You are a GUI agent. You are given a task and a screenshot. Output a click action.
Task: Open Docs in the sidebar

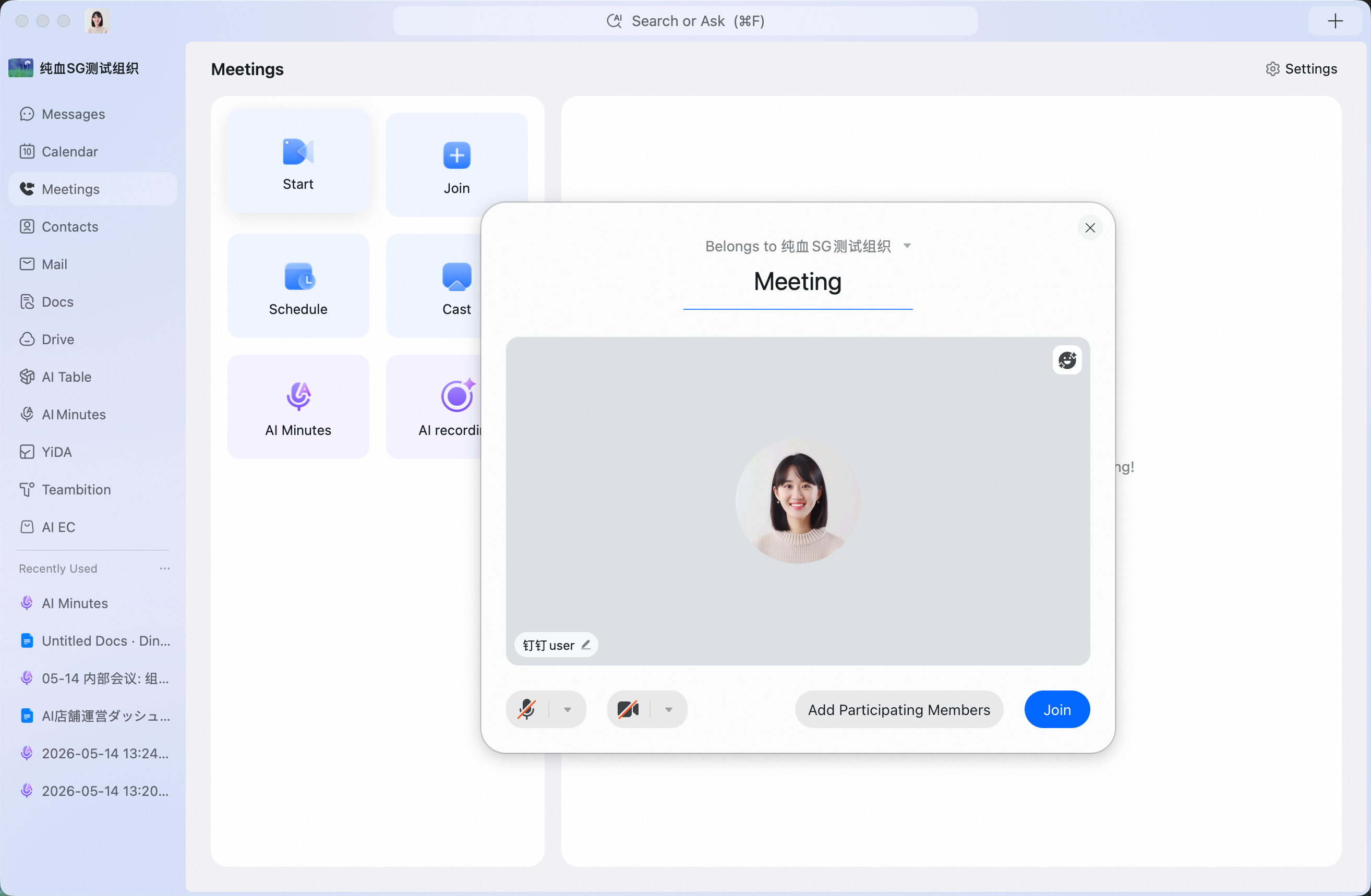[93, 302]
